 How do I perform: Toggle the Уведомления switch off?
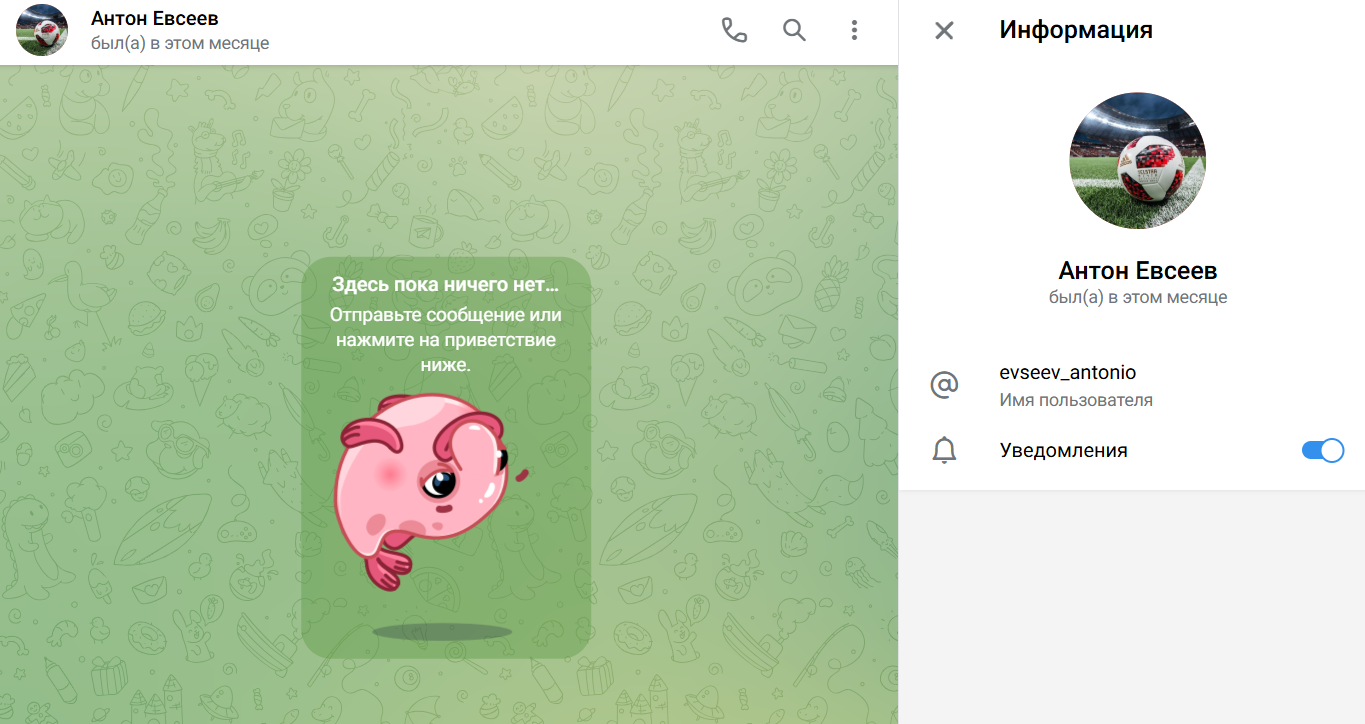click(x=1322, y=451)
